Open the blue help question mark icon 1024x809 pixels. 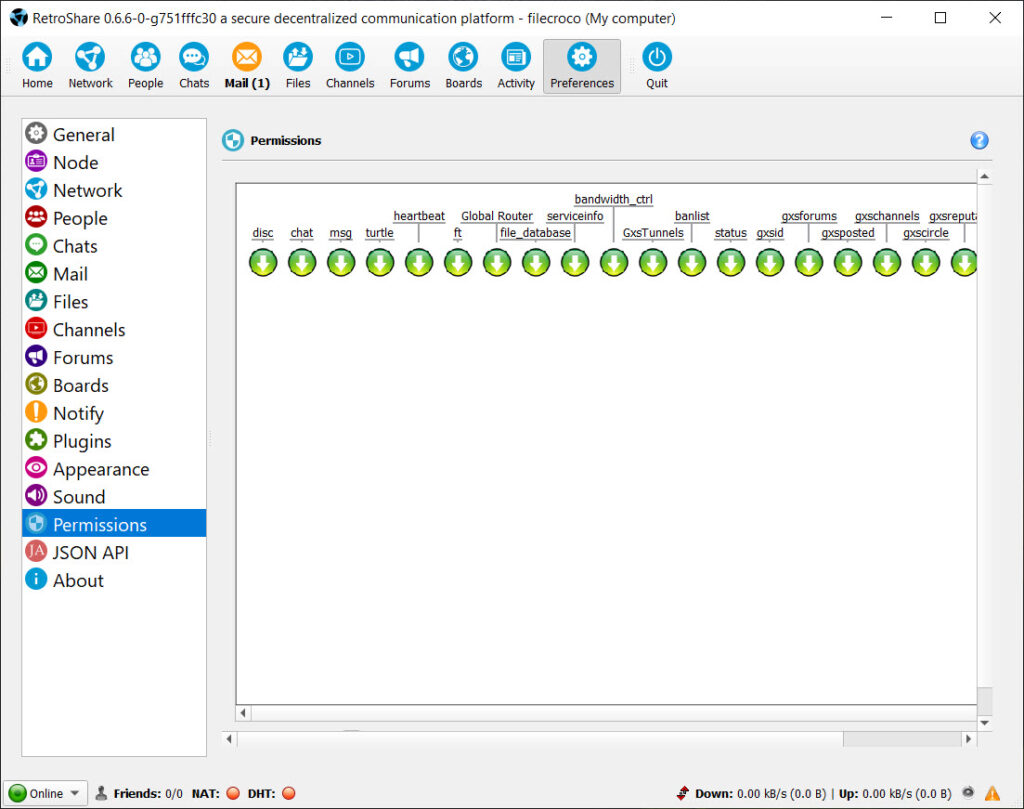979,140
